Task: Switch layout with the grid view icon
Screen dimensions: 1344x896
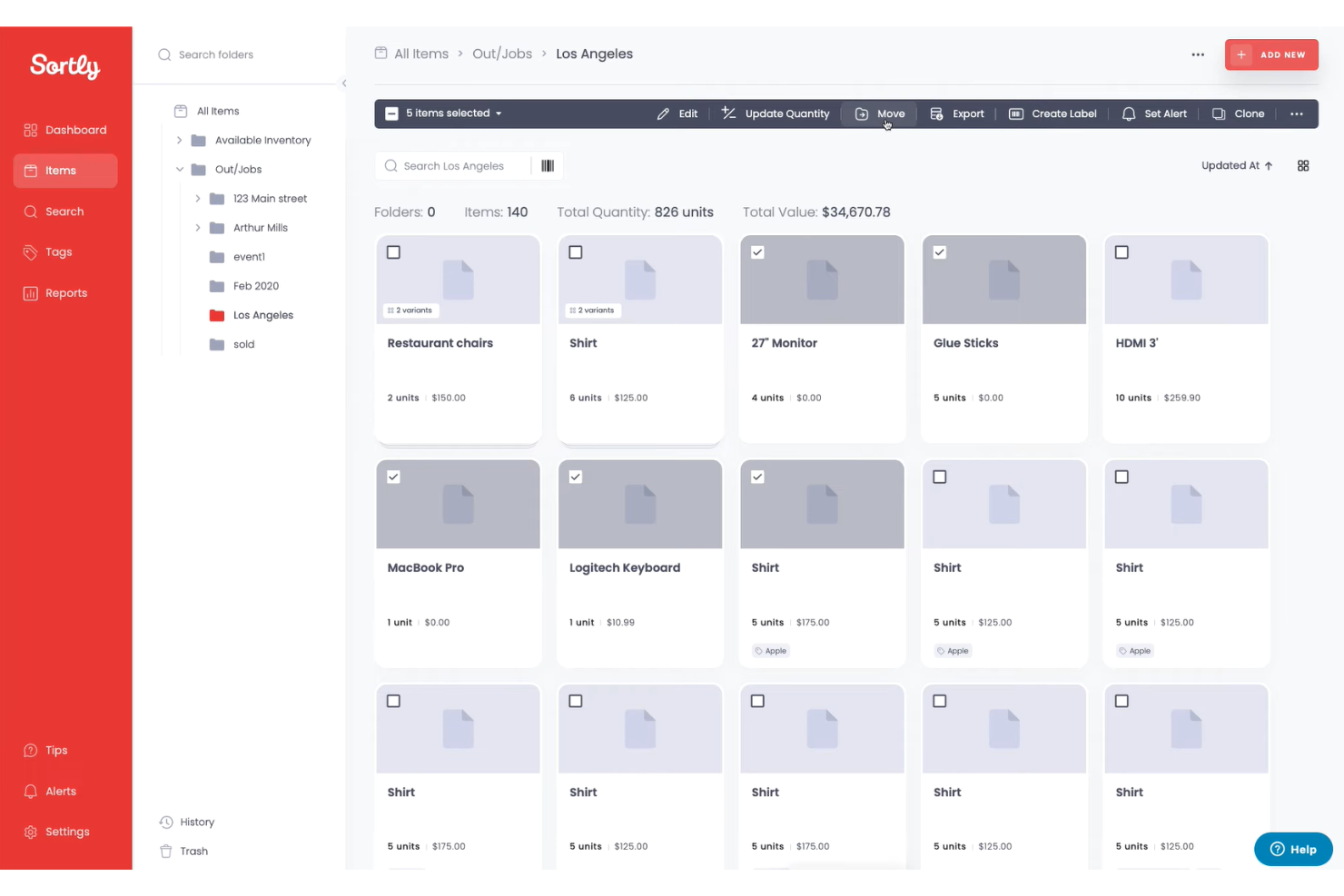Action: click(1303, 165)
